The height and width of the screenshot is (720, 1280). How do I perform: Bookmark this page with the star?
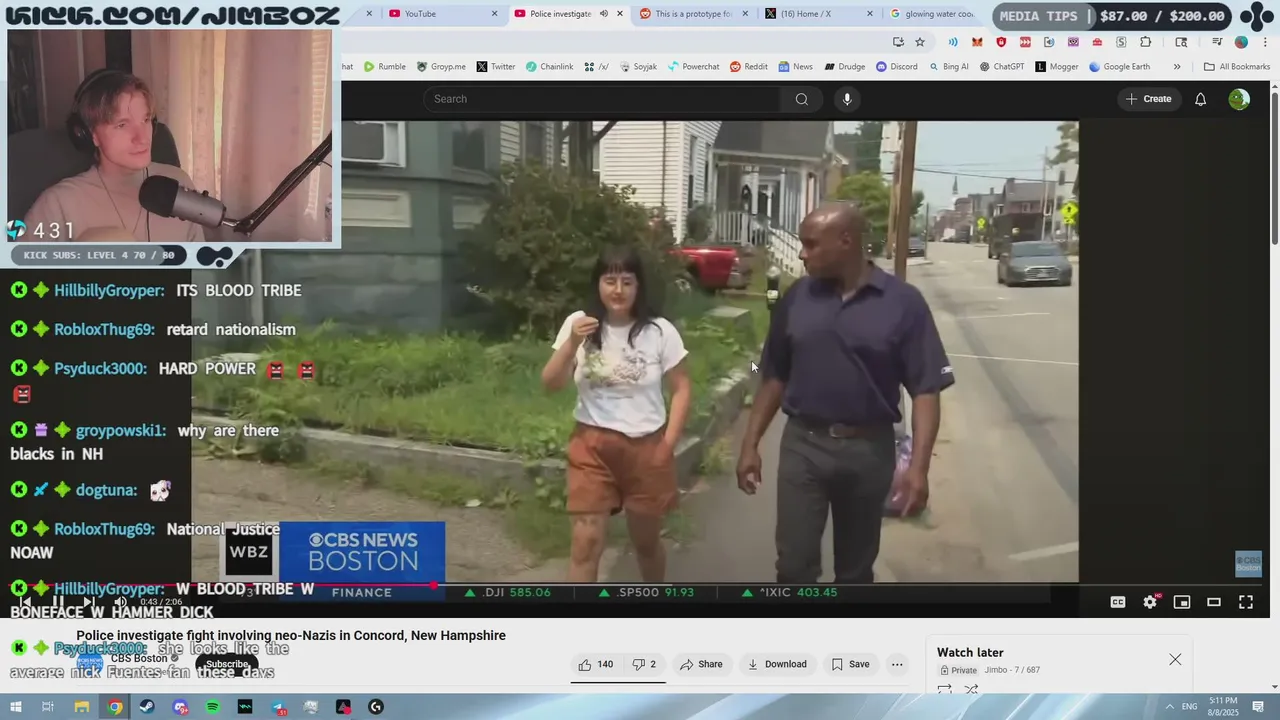920,42
